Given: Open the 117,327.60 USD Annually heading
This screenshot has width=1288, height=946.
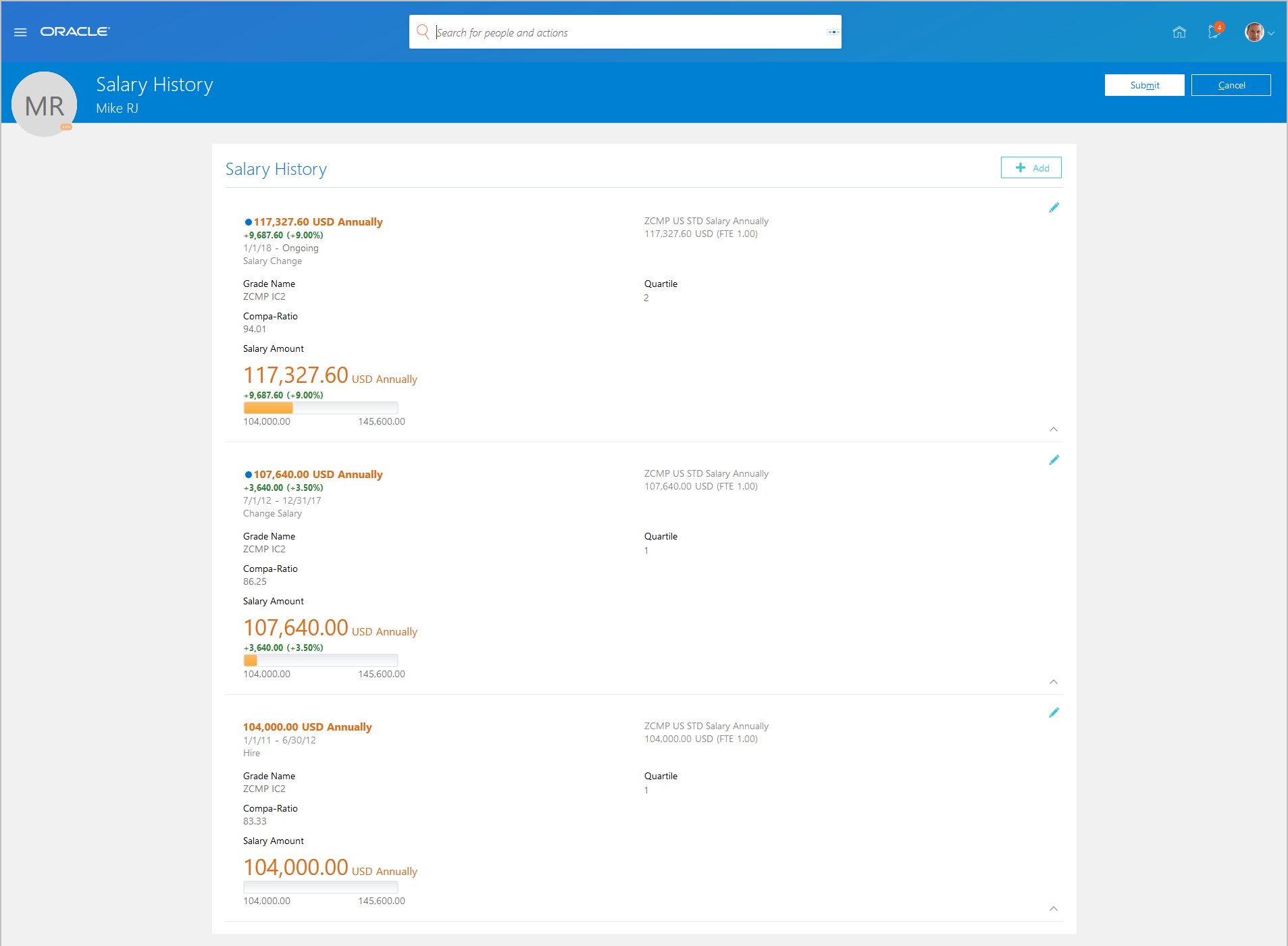Looking at the screenshot, I should click(318, 221).
